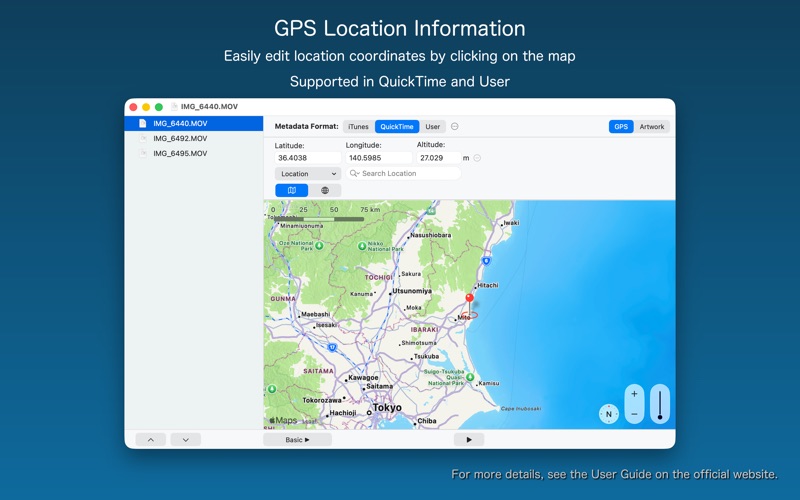Click the Suigo-Tsukuba park icon
This screenshot has height=500, width=800.
coord(470,378)
